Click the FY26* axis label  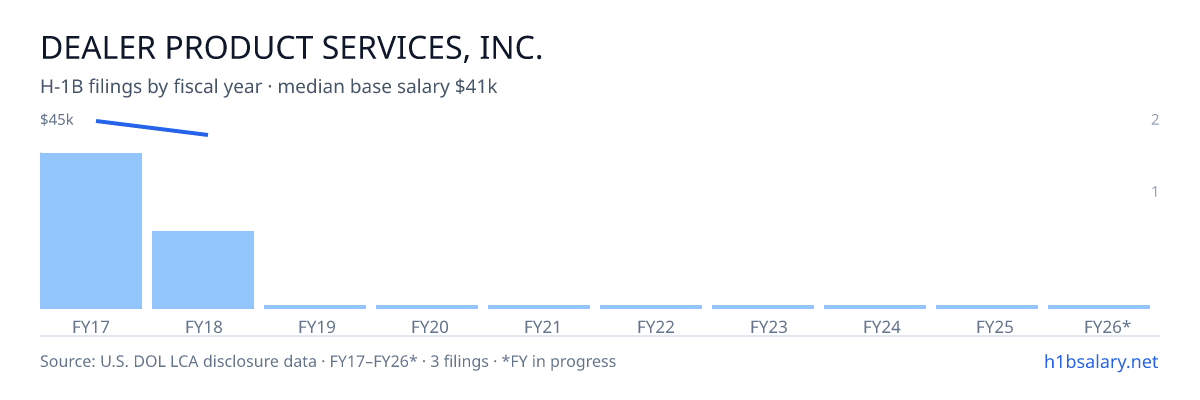(1107, 326)
